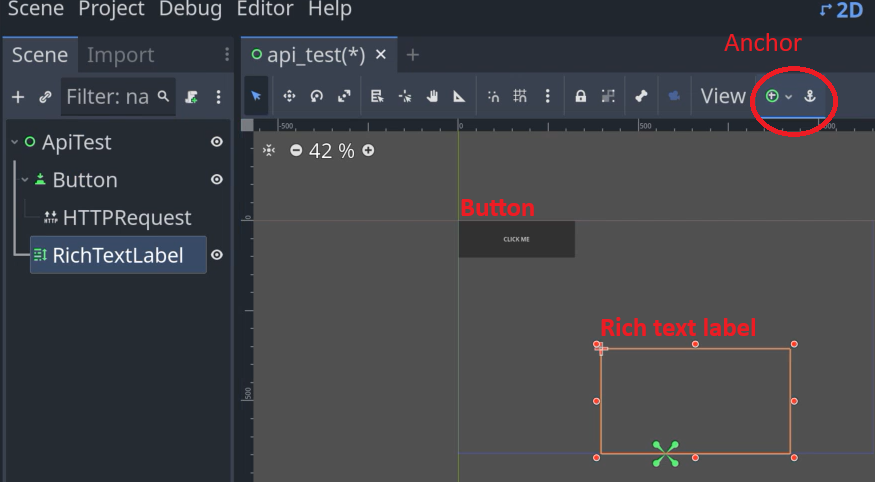875x482 pixels.
Task: Lock the selected node with the padlock icon
Action: [x=580, y=96]
